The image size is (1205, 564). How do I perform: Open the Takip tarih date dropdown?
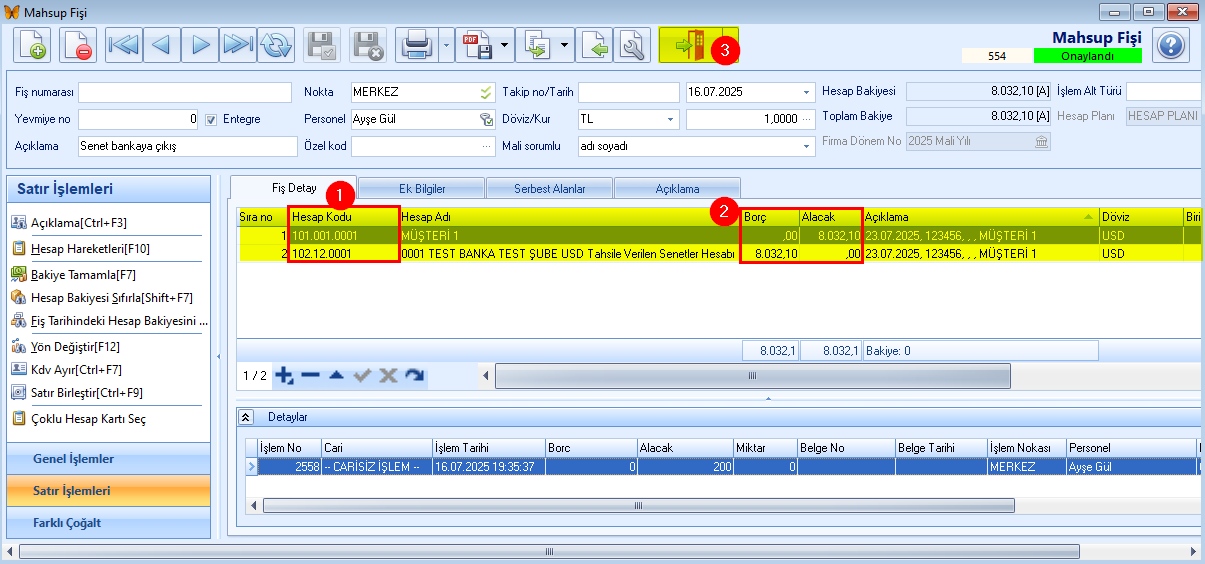tap(807, 92)
